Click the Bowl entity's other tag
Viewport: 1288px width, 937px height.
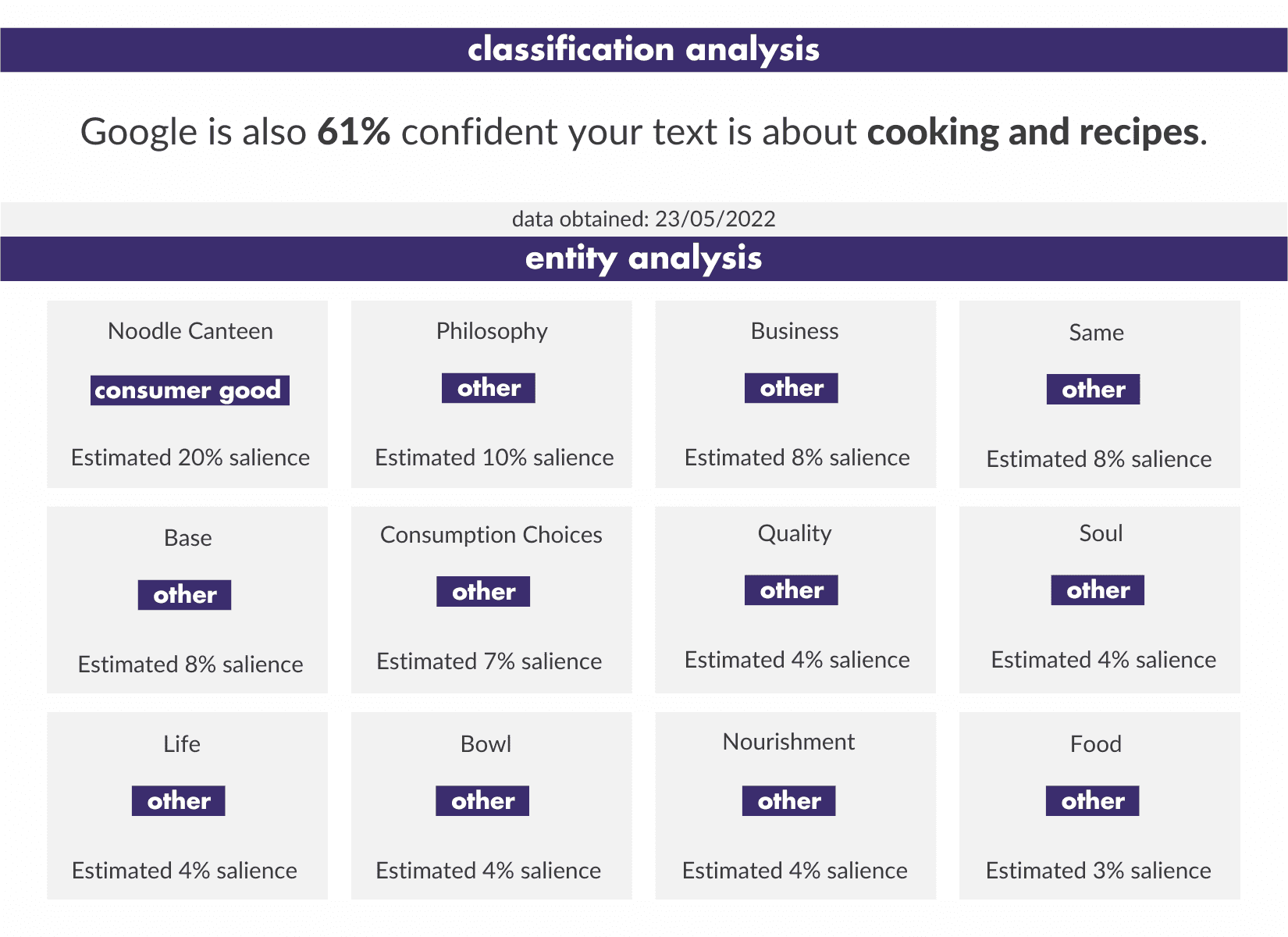482,801
